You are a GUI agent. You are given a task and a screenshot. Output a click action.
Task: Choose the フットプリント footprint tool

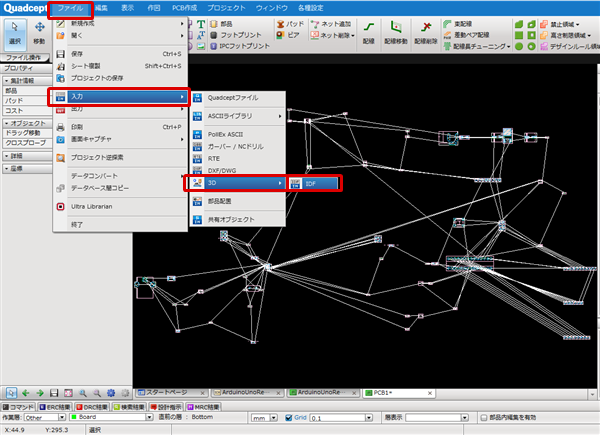click(x=235, y=35)
